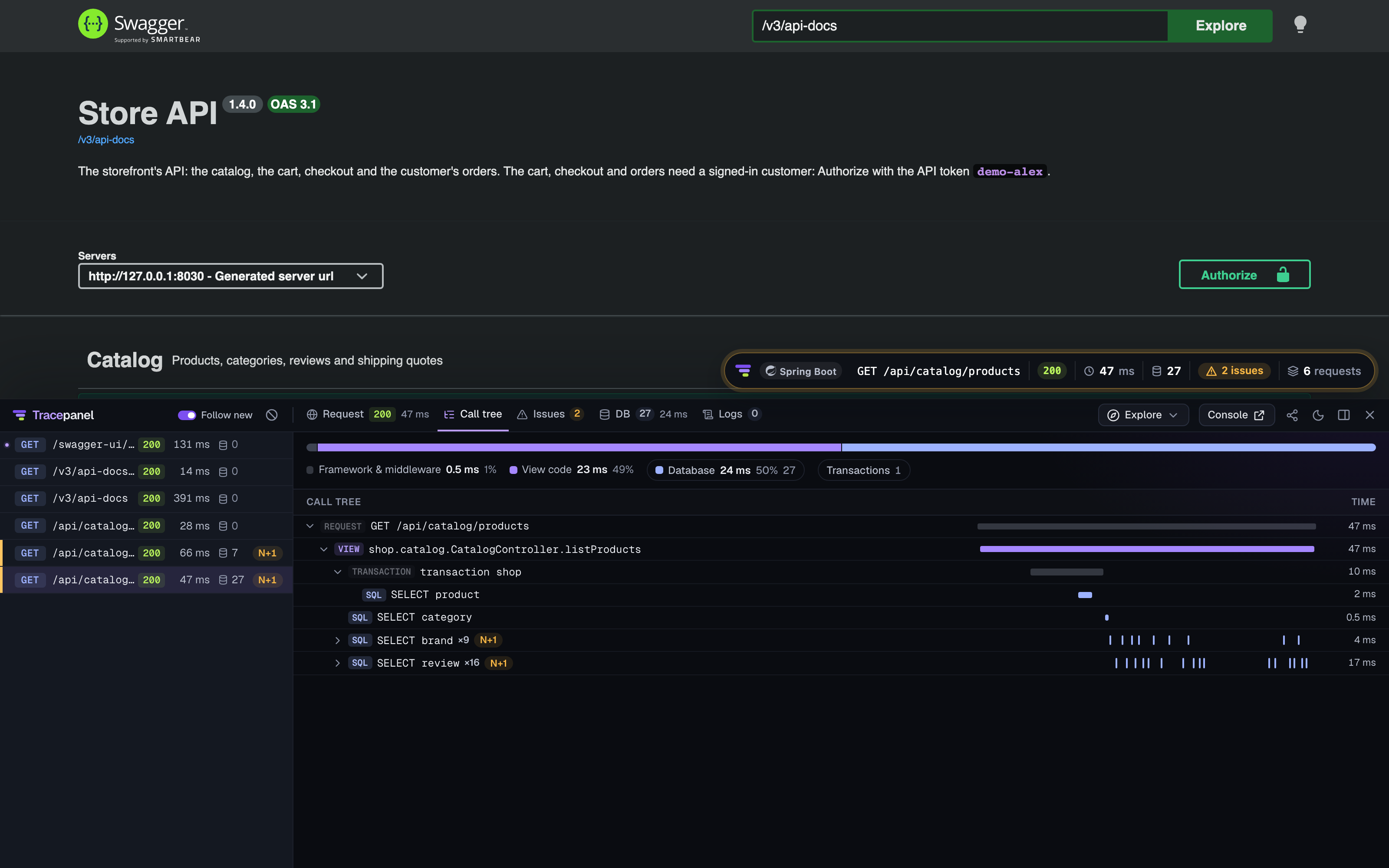Viewport: 1389px width, 868px height.
Task: Click the share icon in Tracepanel toolbar
Action: (1292, 415)
